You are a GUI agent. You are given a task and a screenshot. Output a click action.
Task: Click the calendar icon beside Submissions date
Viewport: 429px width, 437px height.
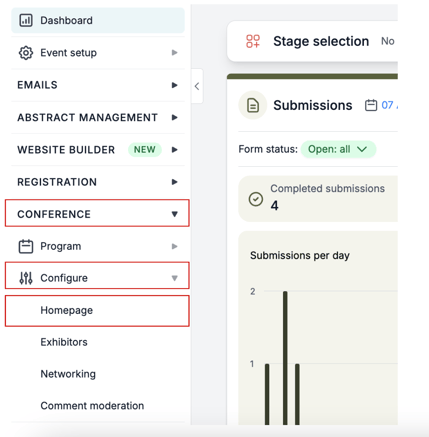coord(371,105)
